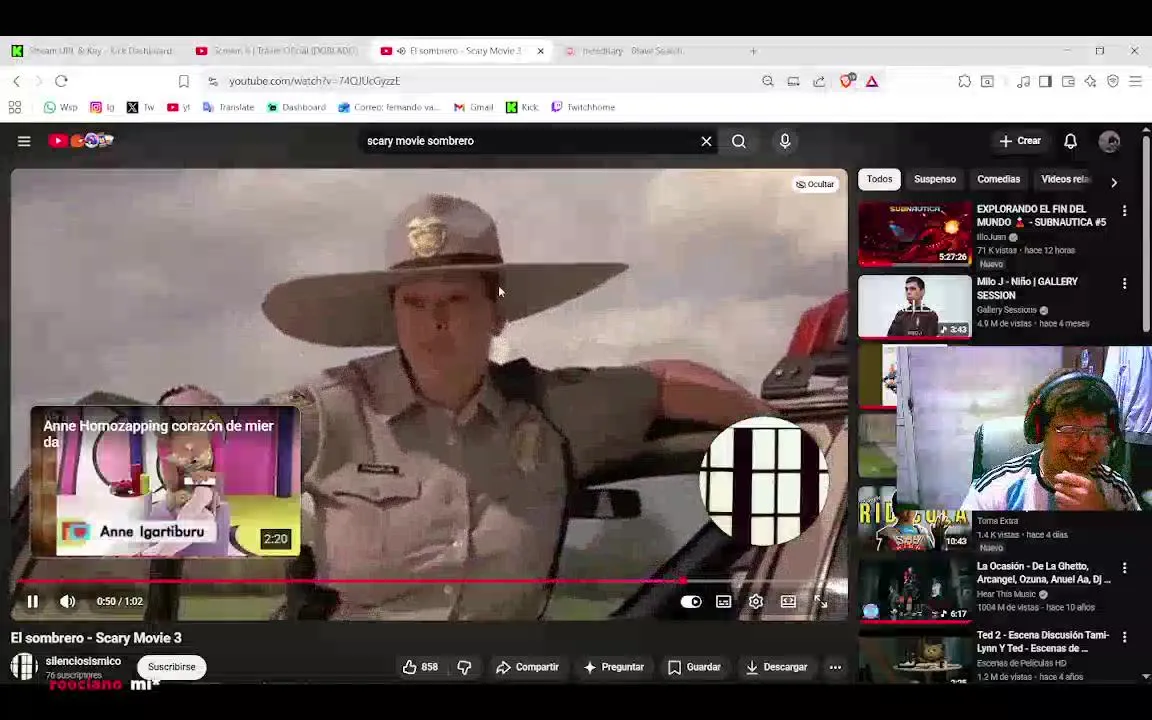Open browser extensions puzzle icon
Screen dimensions: 1152x720
click(x=964, y=81)
